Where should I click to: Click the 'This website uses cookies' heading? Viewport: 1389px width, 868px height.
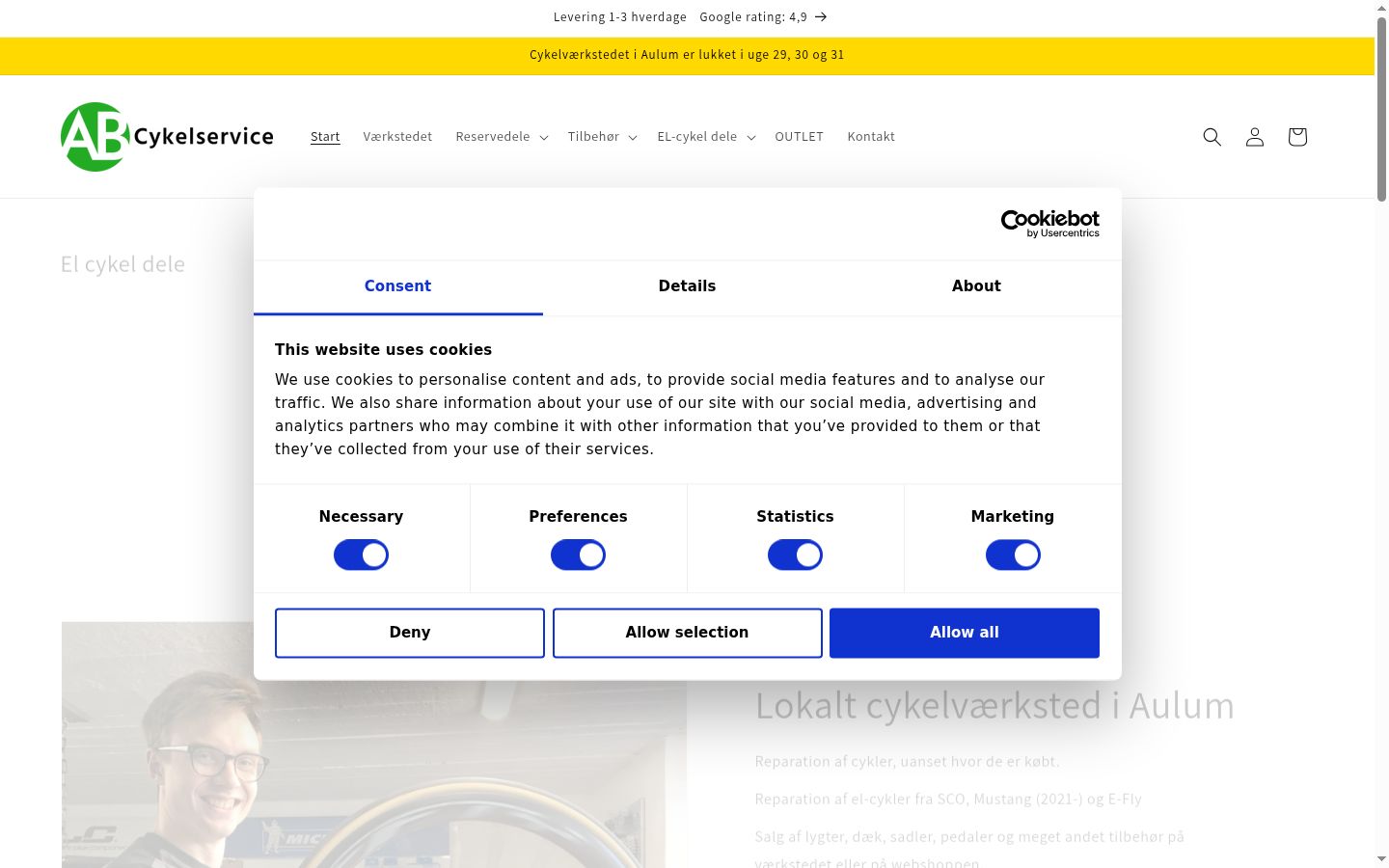(x=383, y=350)
